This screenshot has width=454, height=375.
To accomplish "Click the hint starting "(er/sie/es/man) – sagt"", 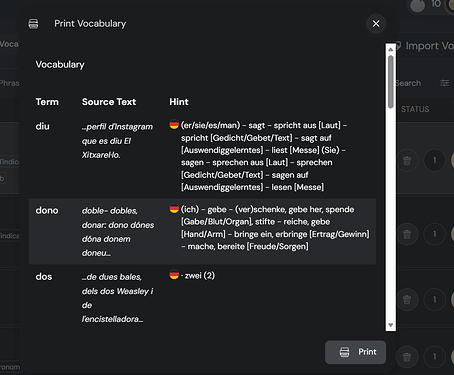I will (264, 156).
